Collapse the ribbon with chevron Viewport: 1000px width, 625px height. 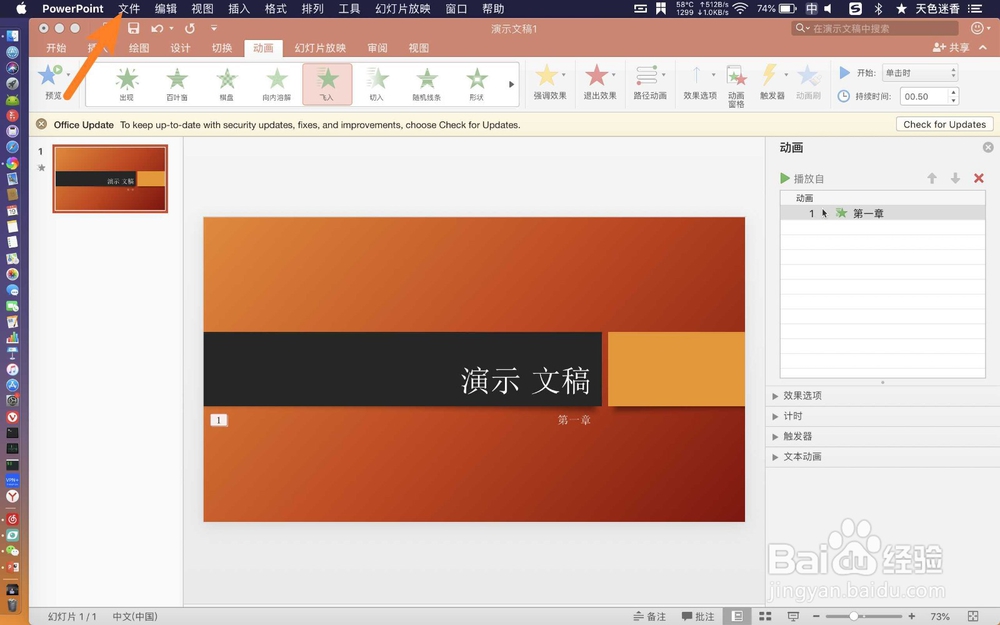tap(983, 48)
